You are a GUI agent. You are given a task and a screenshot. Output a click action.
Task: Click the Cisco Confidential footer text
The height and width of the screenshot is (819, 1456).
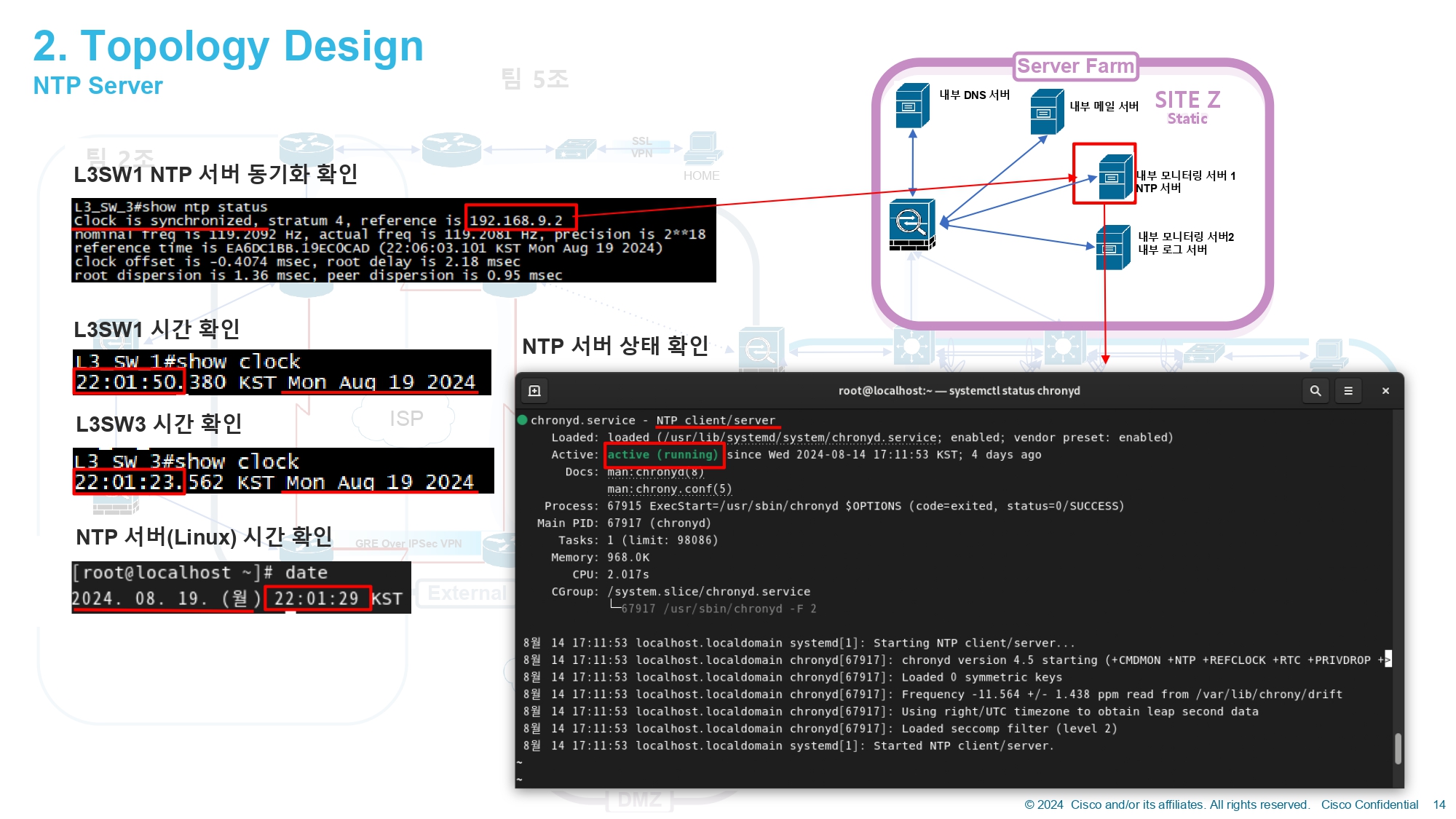tap(1369, 805)
